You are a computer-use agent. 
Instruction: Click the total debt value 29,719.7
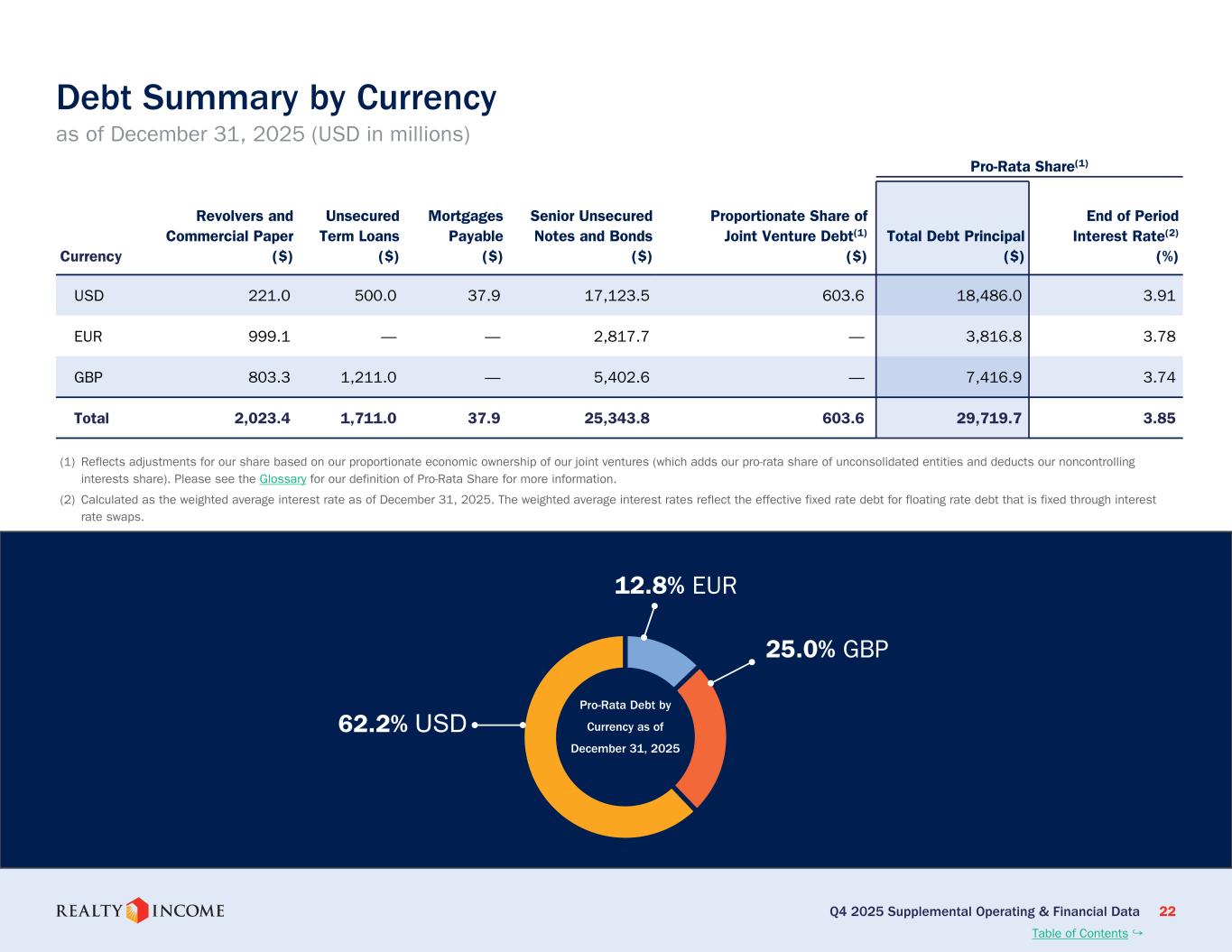coord(988,418)
